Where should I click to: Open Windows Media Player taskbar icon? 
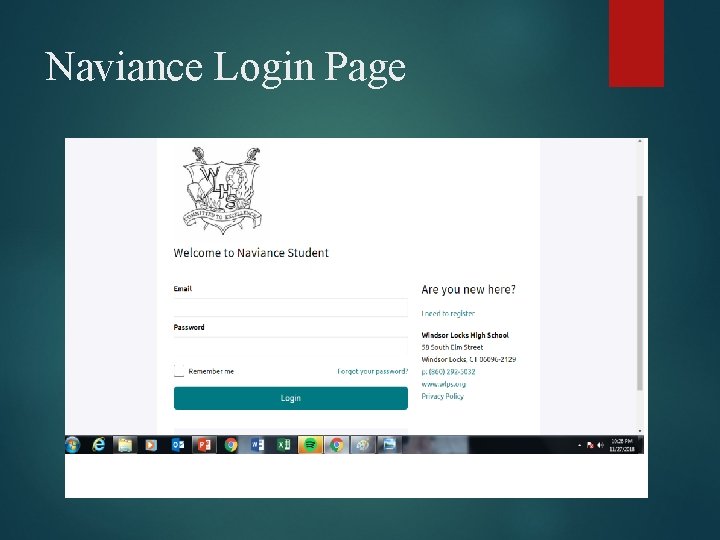(151, 444)
